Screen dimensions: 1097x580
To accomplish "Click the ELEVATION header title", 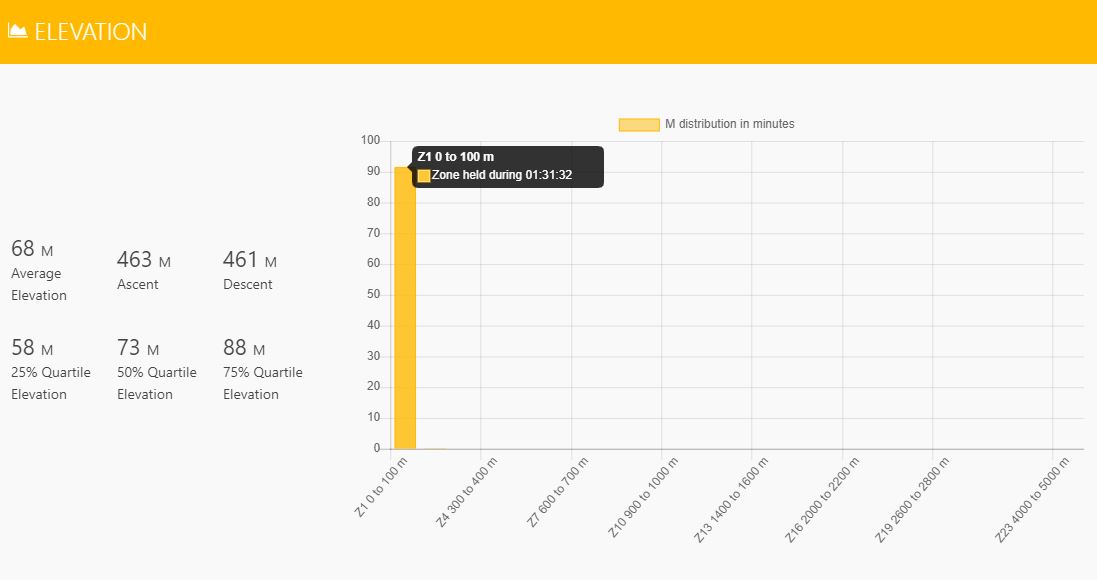I will tap(91, 31).
